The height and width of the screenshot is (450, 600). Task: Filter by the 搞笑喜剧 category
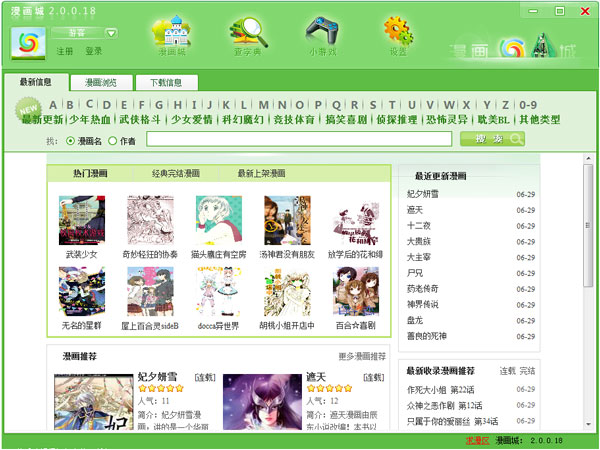(x=347, y=120)
